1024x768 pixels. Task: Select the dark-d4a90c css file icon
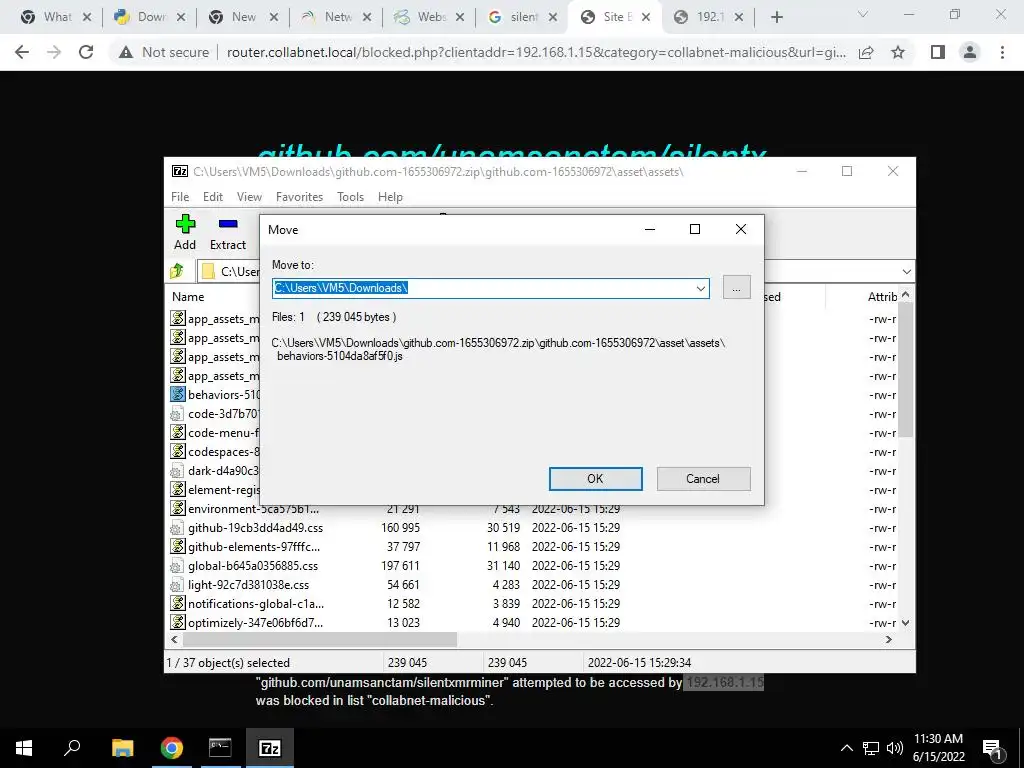click(177, 470)
